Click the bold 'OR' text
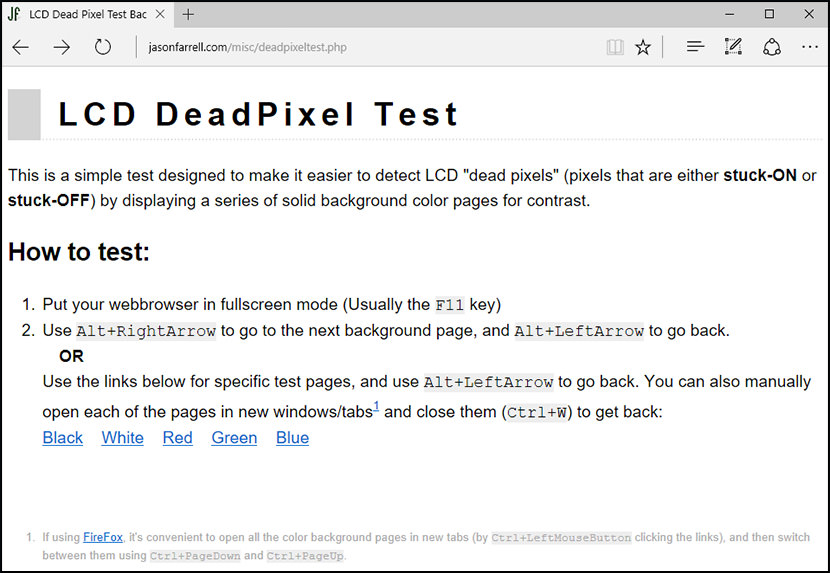 coord(71,356)
